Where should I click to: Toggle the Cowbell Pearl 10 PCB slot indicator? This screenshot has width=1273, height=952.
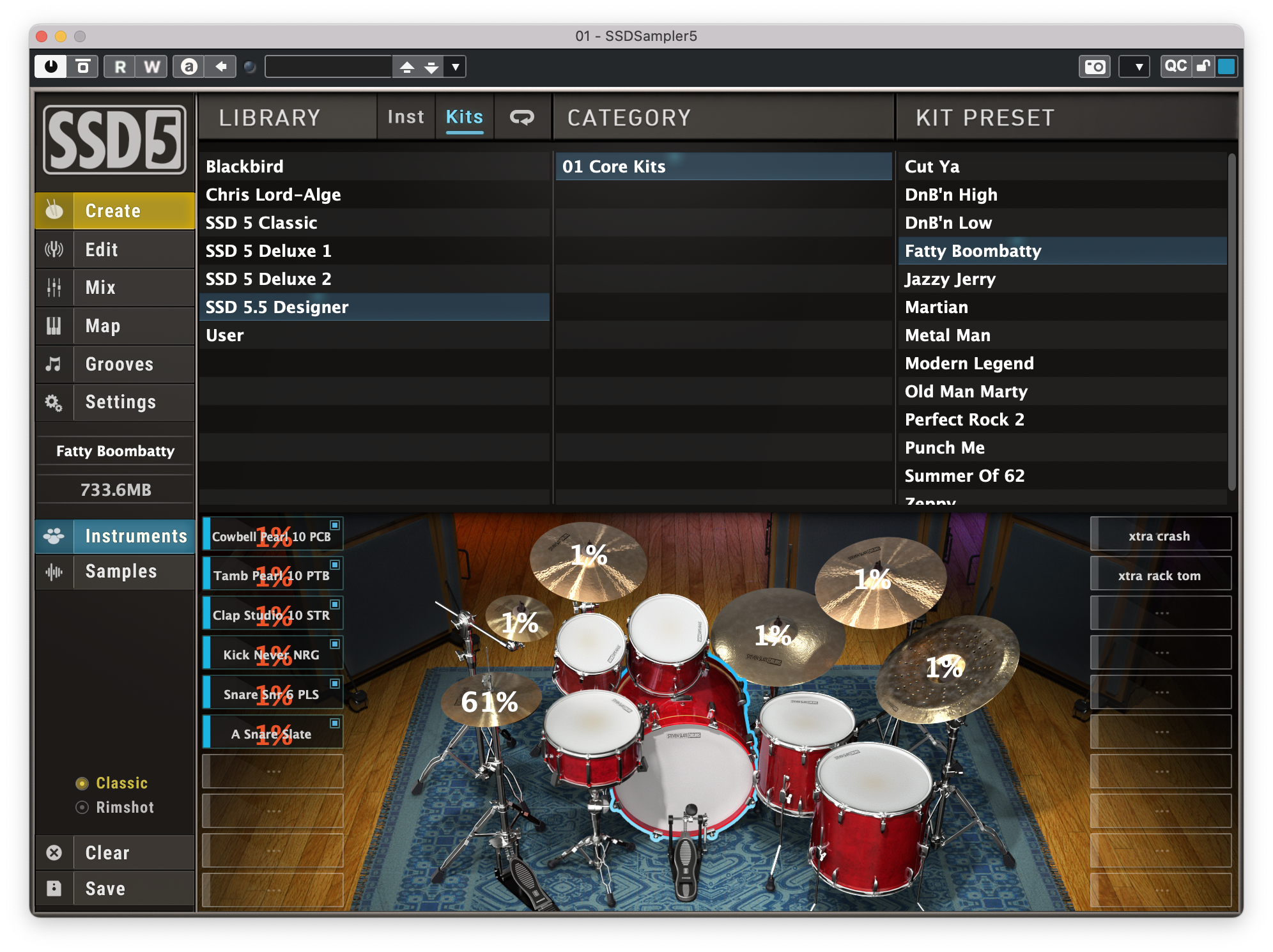point(334,525)
